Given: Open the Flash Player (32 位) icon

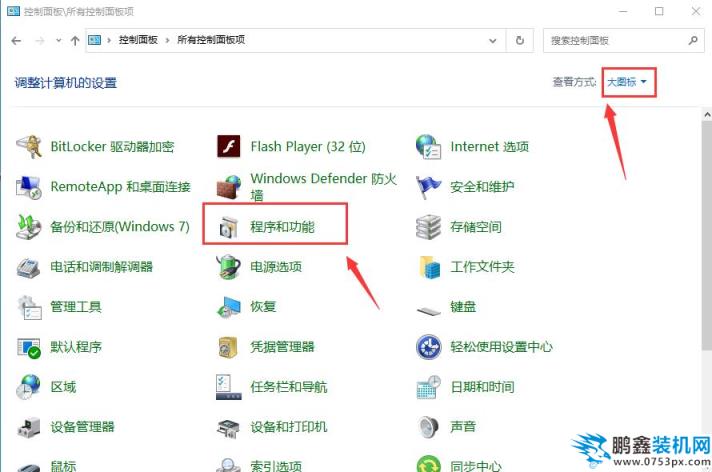Looking at the screenshot, I should [228, 146].
